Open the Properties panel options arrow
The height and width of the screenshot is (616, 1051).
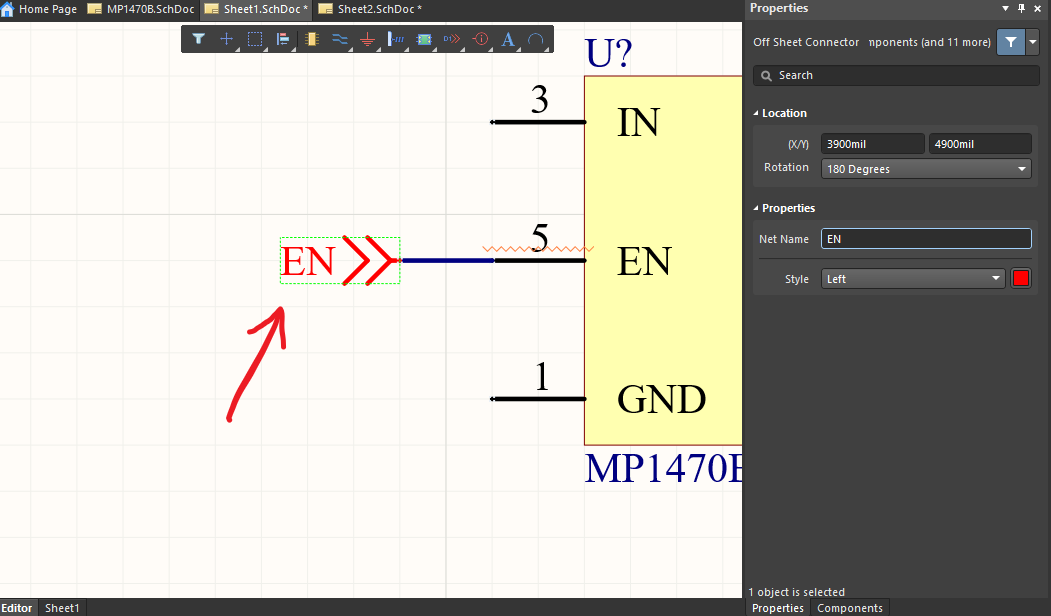[1005, 8]
